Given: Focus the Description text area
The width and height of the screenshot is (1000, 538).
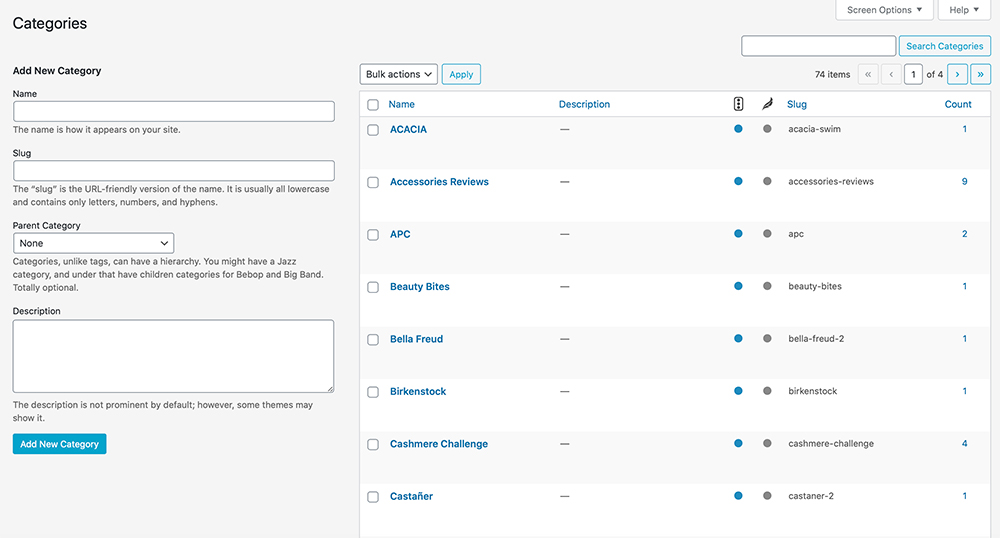Looking at the screenshot, I should coord(173,356).
